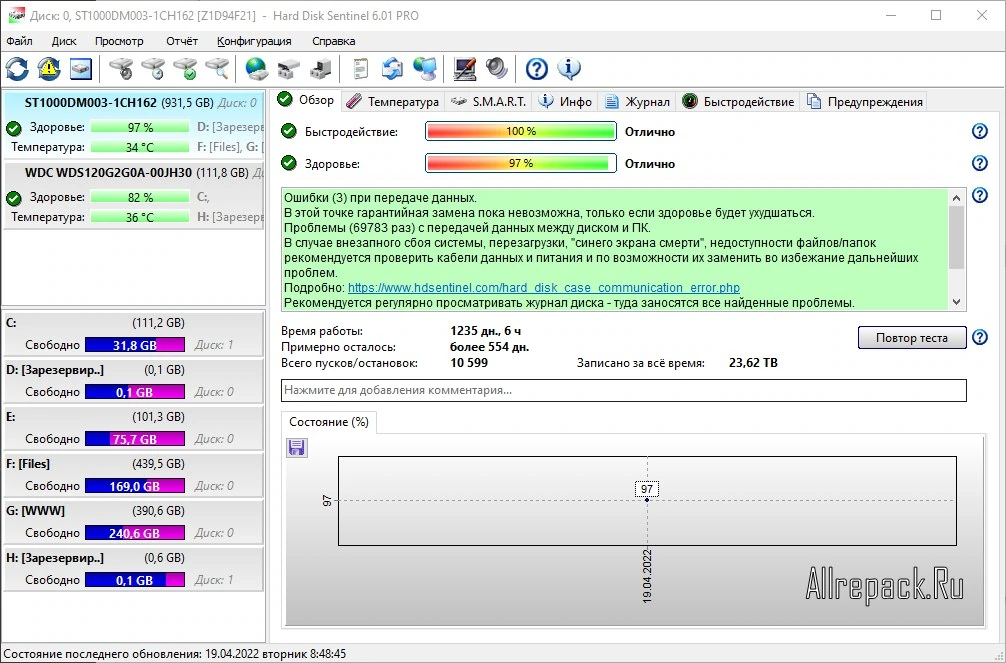The height and width of the screenshot is (663, 1006).
Task: Click the 10 599 start/stop count value
Action: coord(469,363)
